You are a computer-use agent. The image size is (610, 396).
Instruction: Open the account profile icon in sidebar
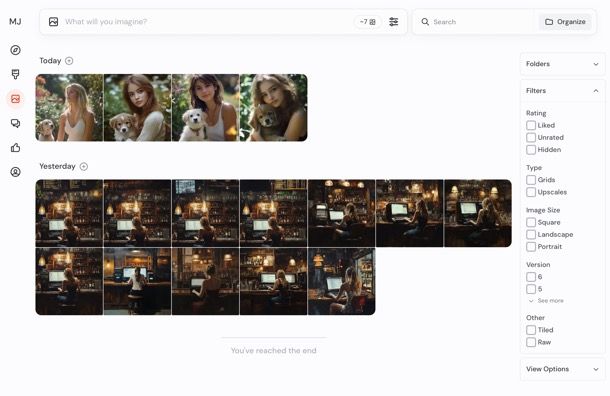point(16,172)
